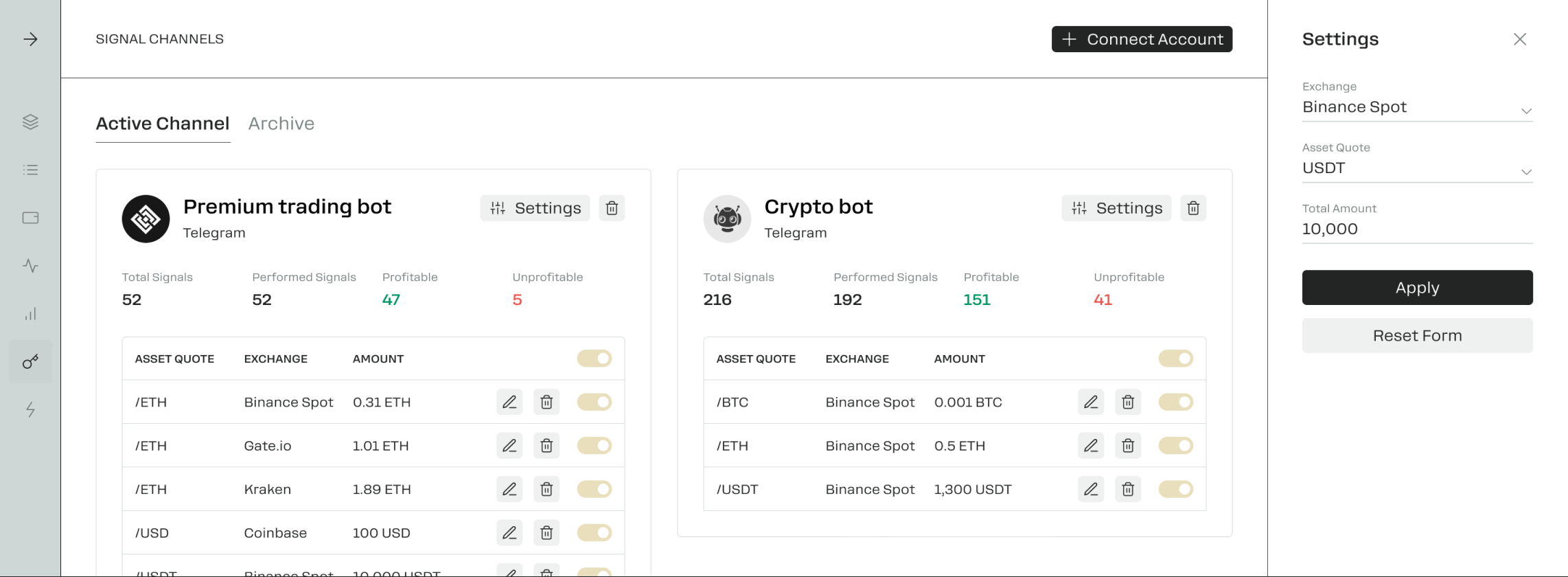Click the lightning bolt icon in the sidebar
This screenshot has width=1568, height=577.
tap(30, 410)
